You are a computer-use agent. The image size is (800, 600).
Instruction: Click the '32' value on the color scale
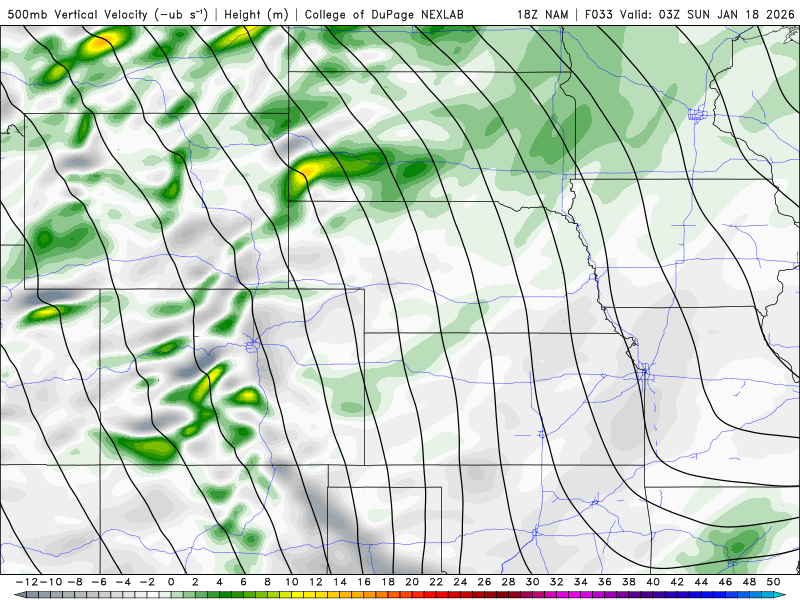557,582
